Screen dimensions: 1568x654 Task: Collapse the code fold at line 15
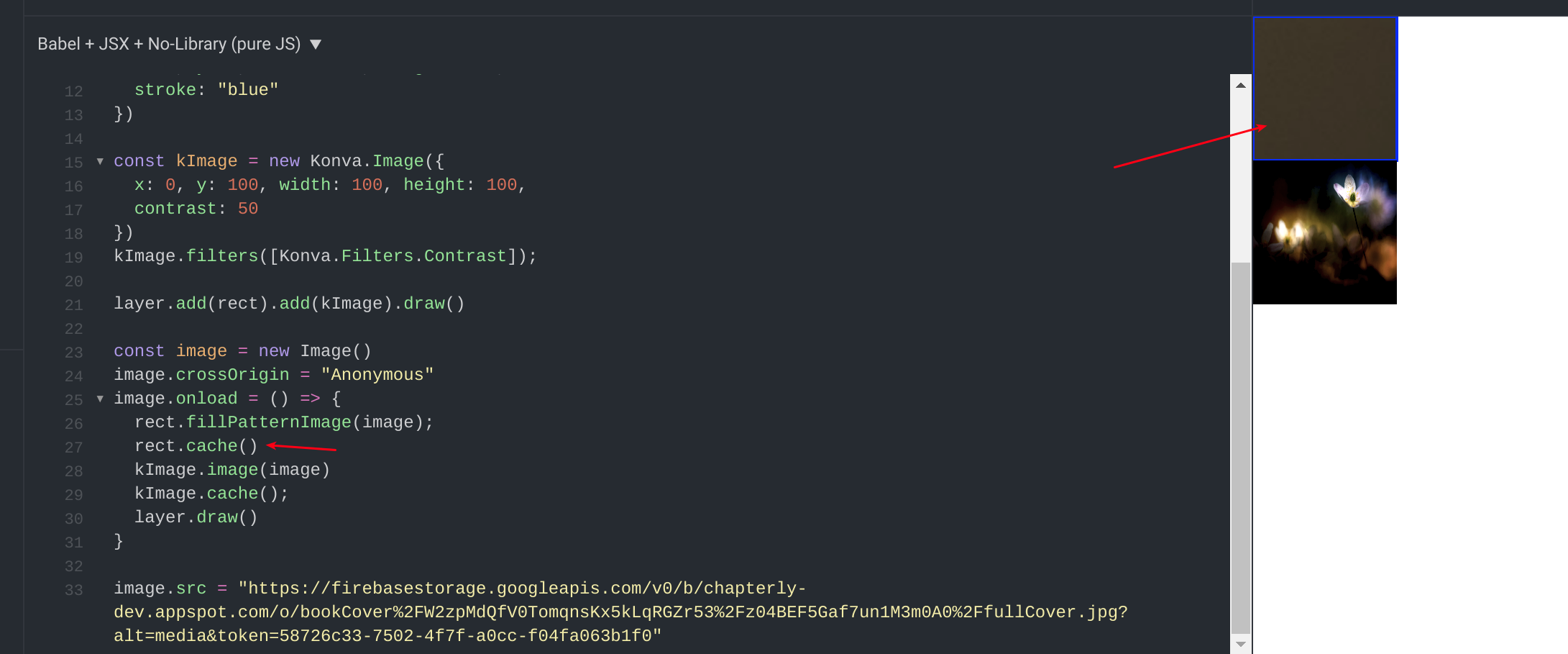100,161
